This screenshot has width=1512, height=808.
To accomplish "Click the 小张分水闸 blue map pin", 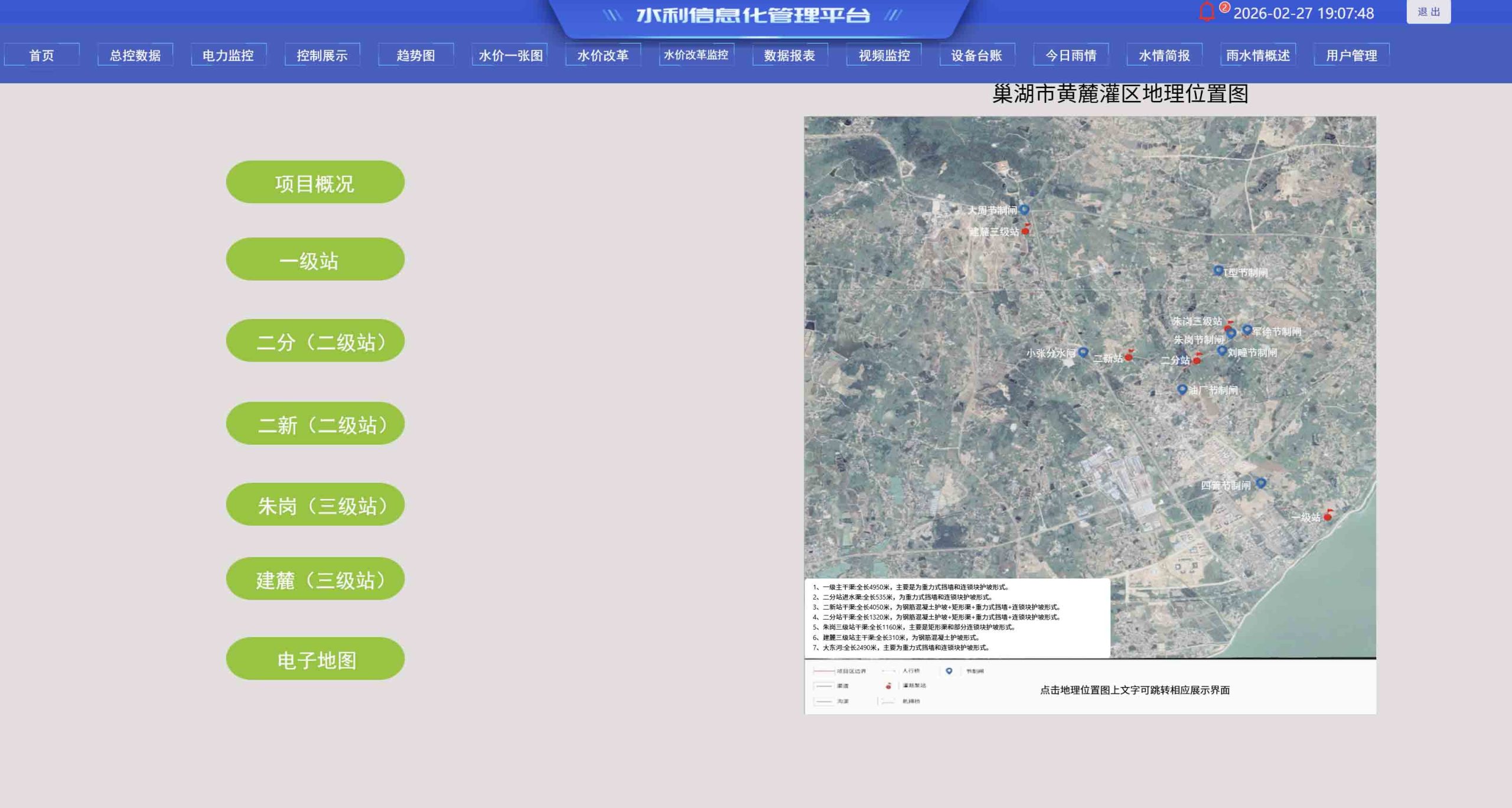I will (x=1083, y=352).
